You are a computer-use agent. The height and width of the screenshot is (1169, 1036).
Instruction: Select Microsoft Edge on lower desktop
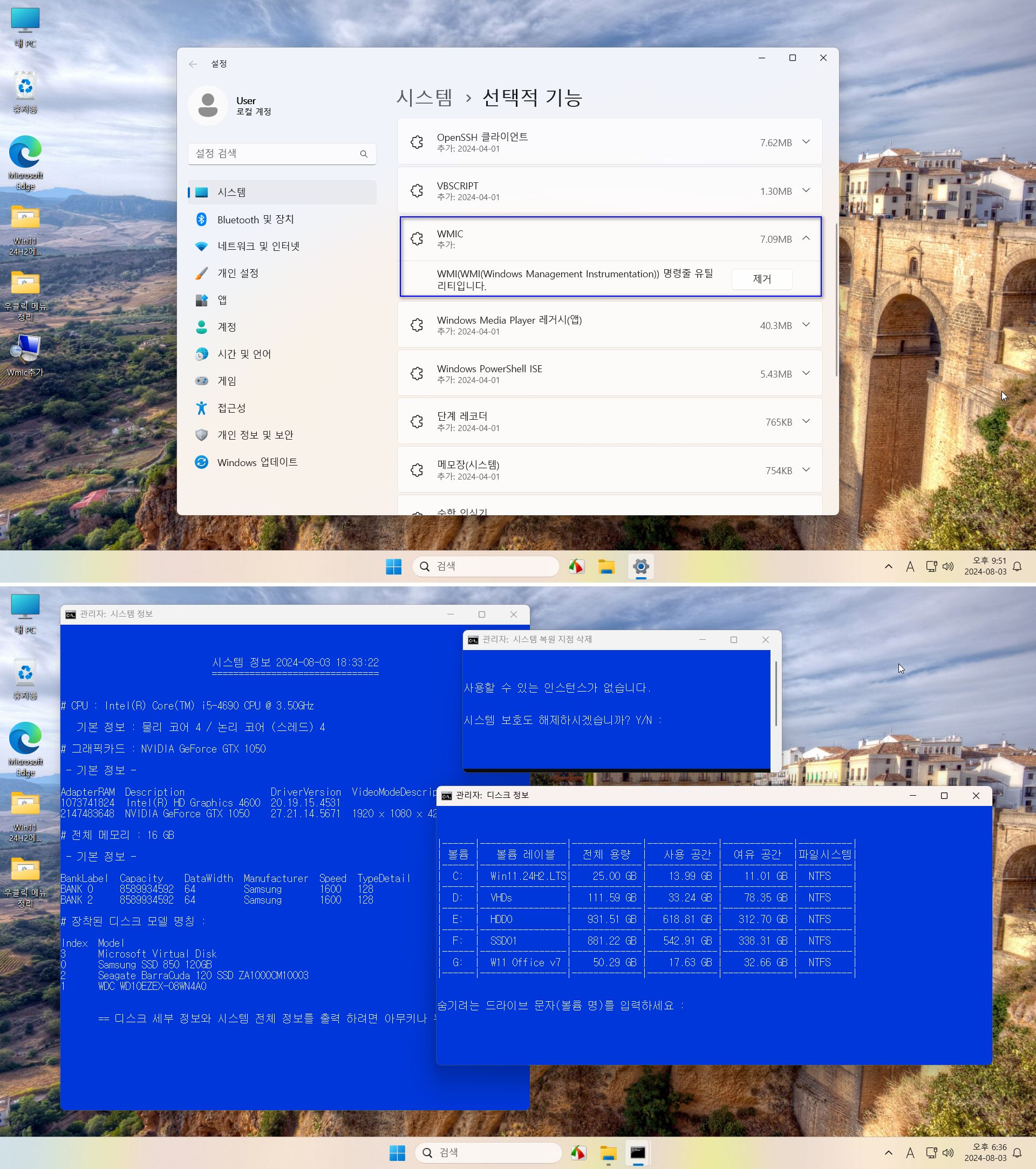click(25, 749)
